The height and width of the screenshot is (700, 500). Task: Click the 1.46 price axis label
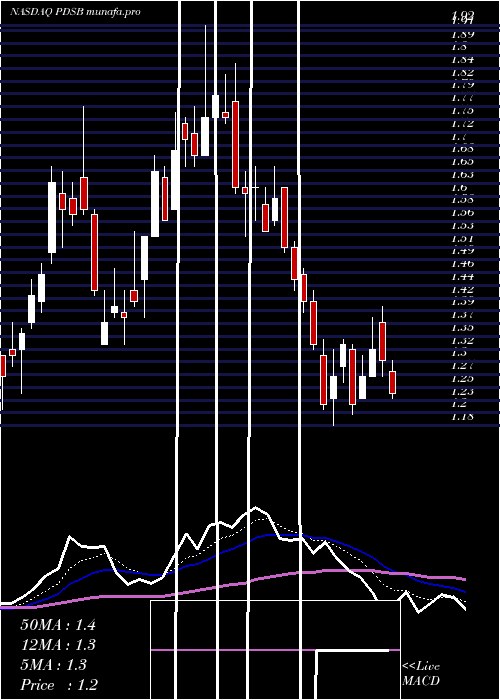coord(462,264)
